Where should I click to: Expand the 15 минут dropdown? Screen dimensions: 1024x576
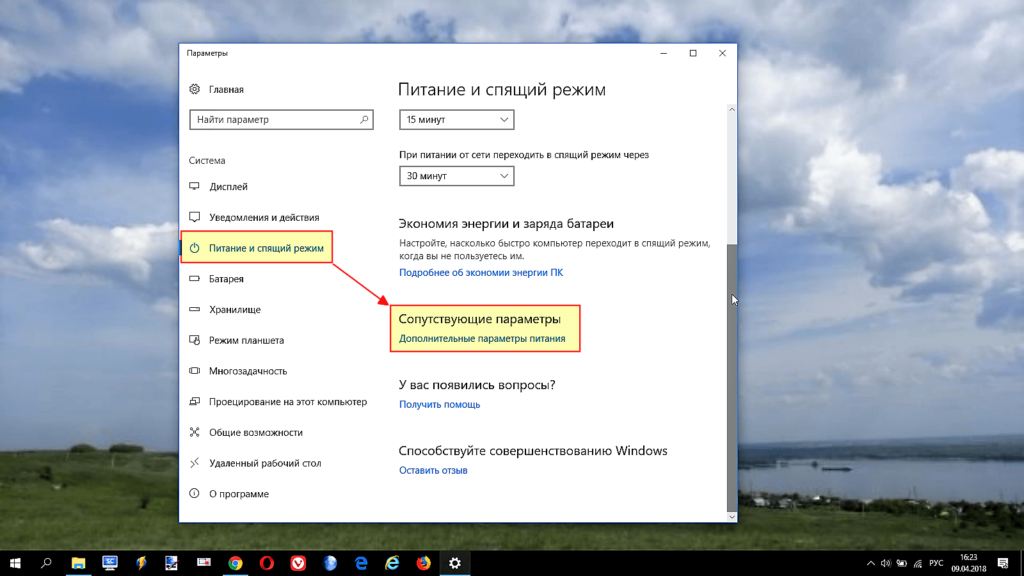pos(456,120)
